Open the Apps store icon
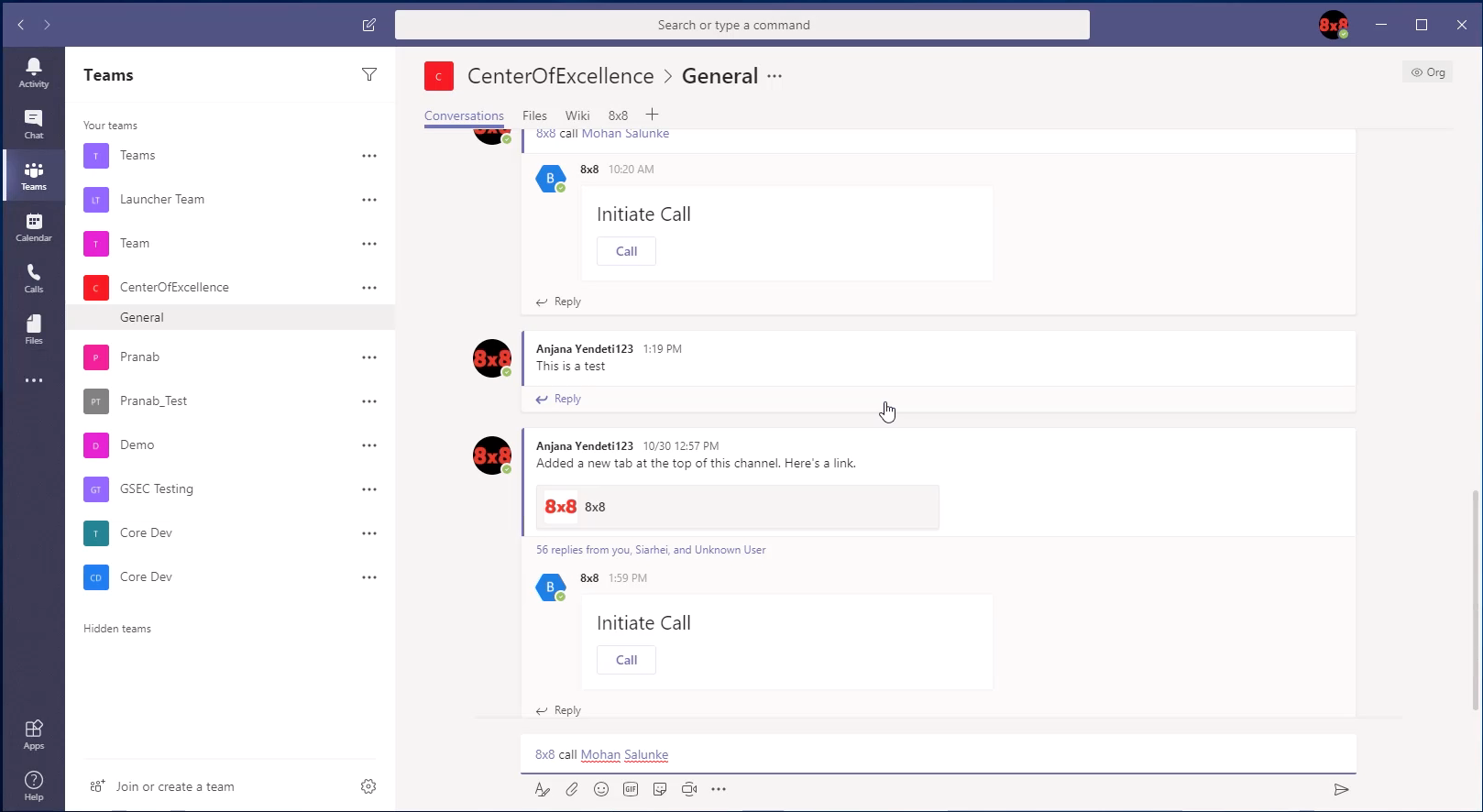 point(33,734)
